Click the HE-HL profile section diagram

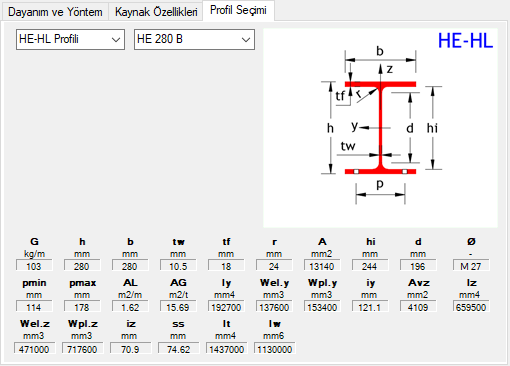click(x=380, y=128)
